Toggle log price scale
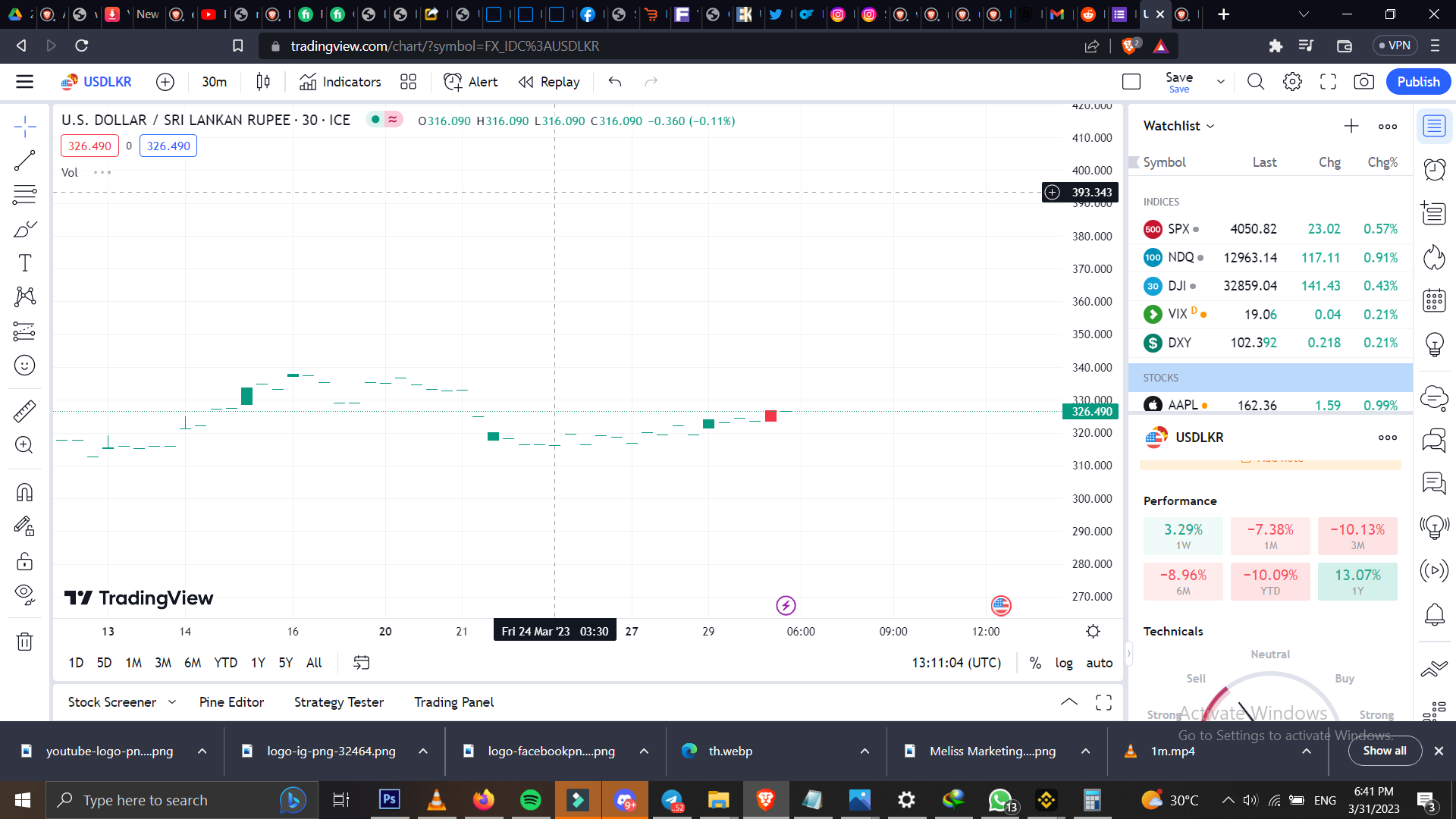The image size is (1456, 819). pyautogui.click(x=1064, y=663)
